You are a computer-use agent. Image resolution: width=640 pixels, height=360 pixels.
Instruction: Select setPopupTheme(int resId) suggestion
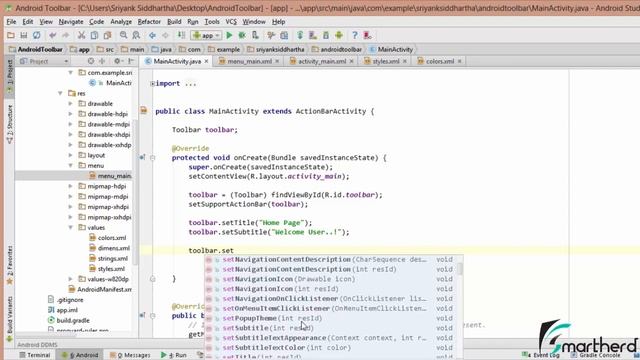tap(333, 318)
